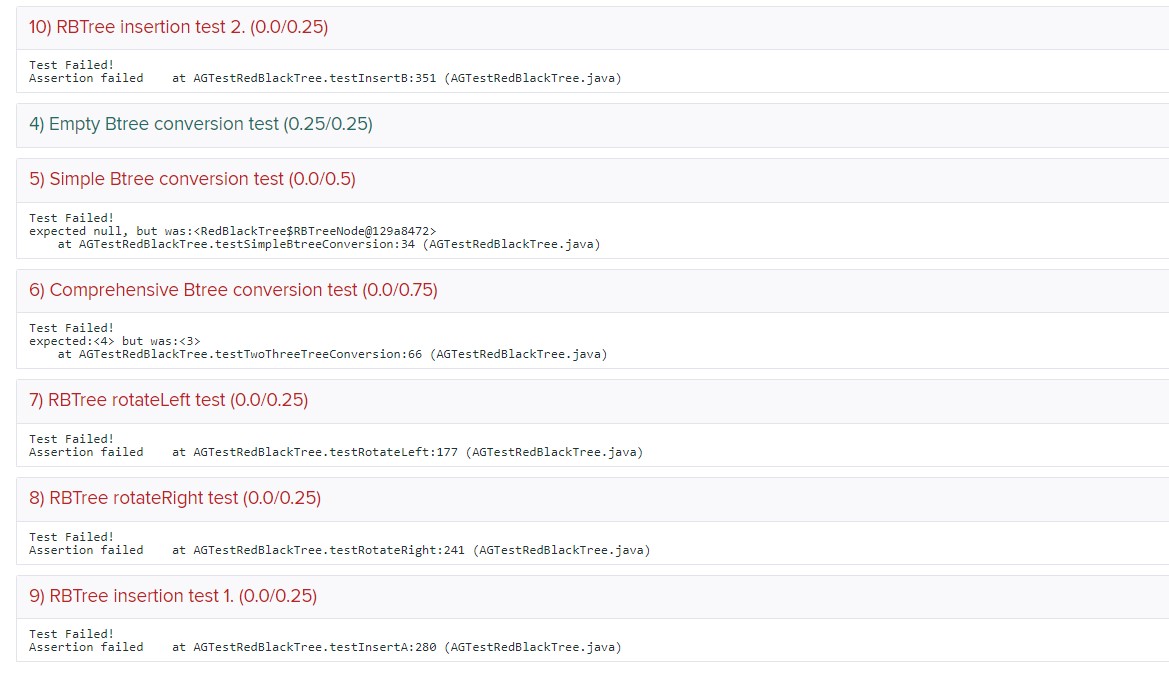
Task: Toggle the RBTree insertion test 1 header
Action: click(x=173, y=596)
